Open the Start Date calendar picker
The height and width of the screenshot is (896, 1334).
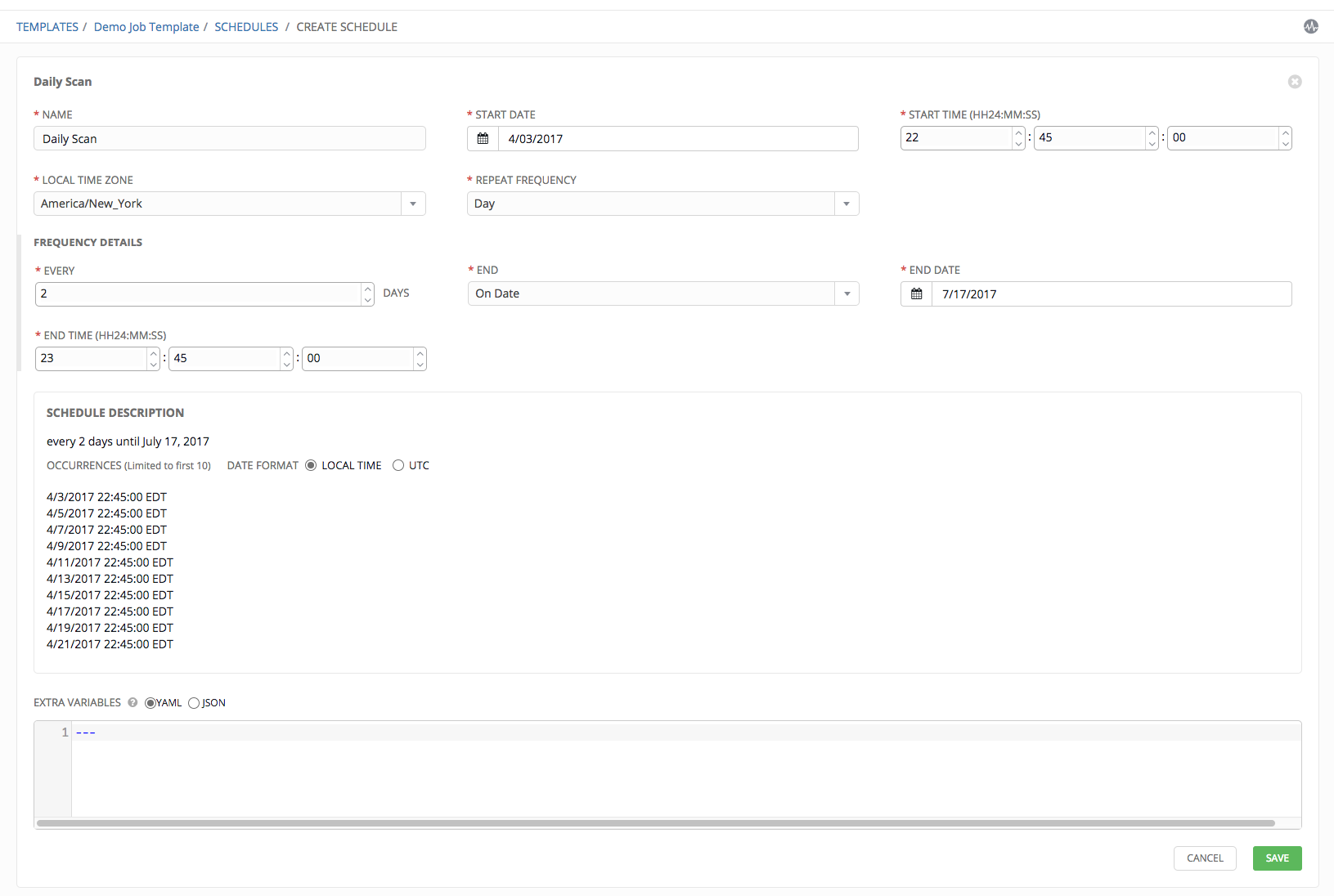[x=483, y=139]
